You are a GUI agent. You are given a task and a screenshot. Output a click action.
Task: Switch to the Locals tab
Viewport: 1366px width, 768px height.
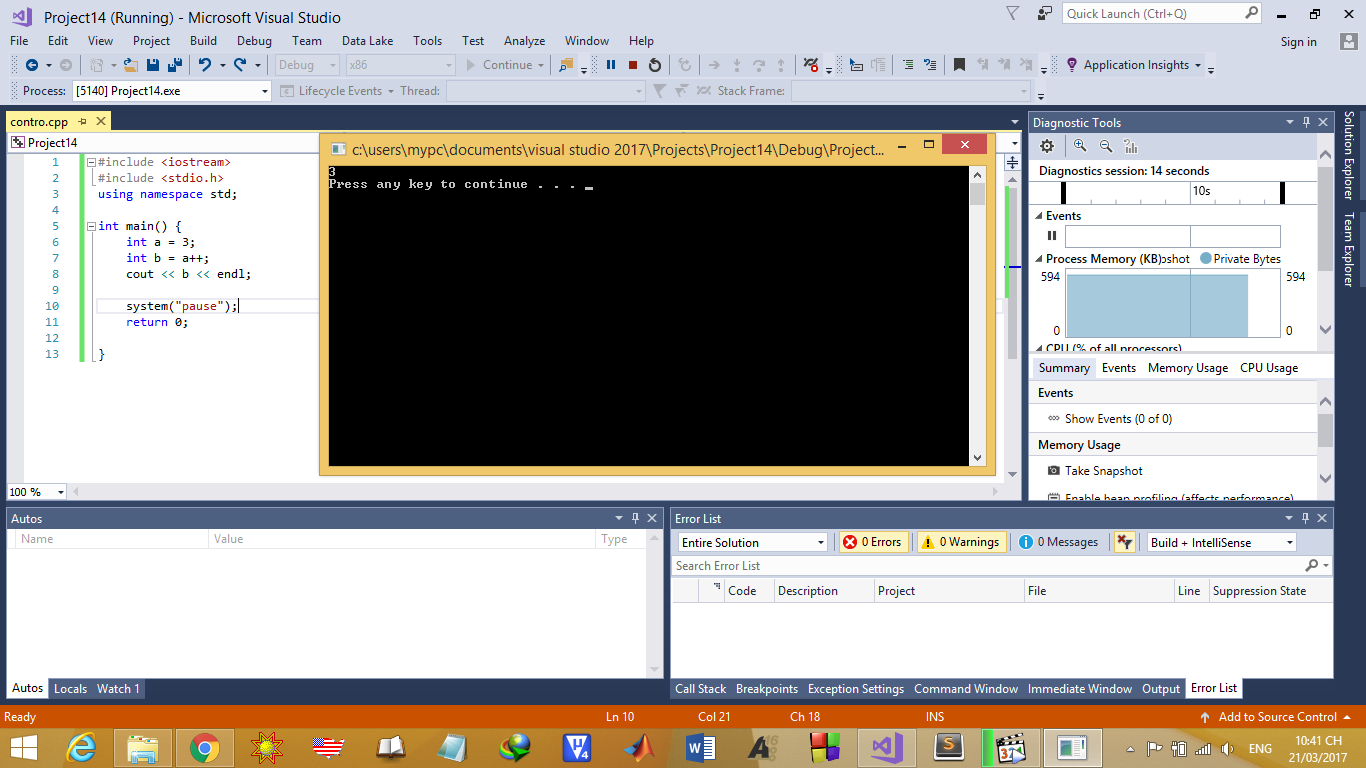point(70,688)
